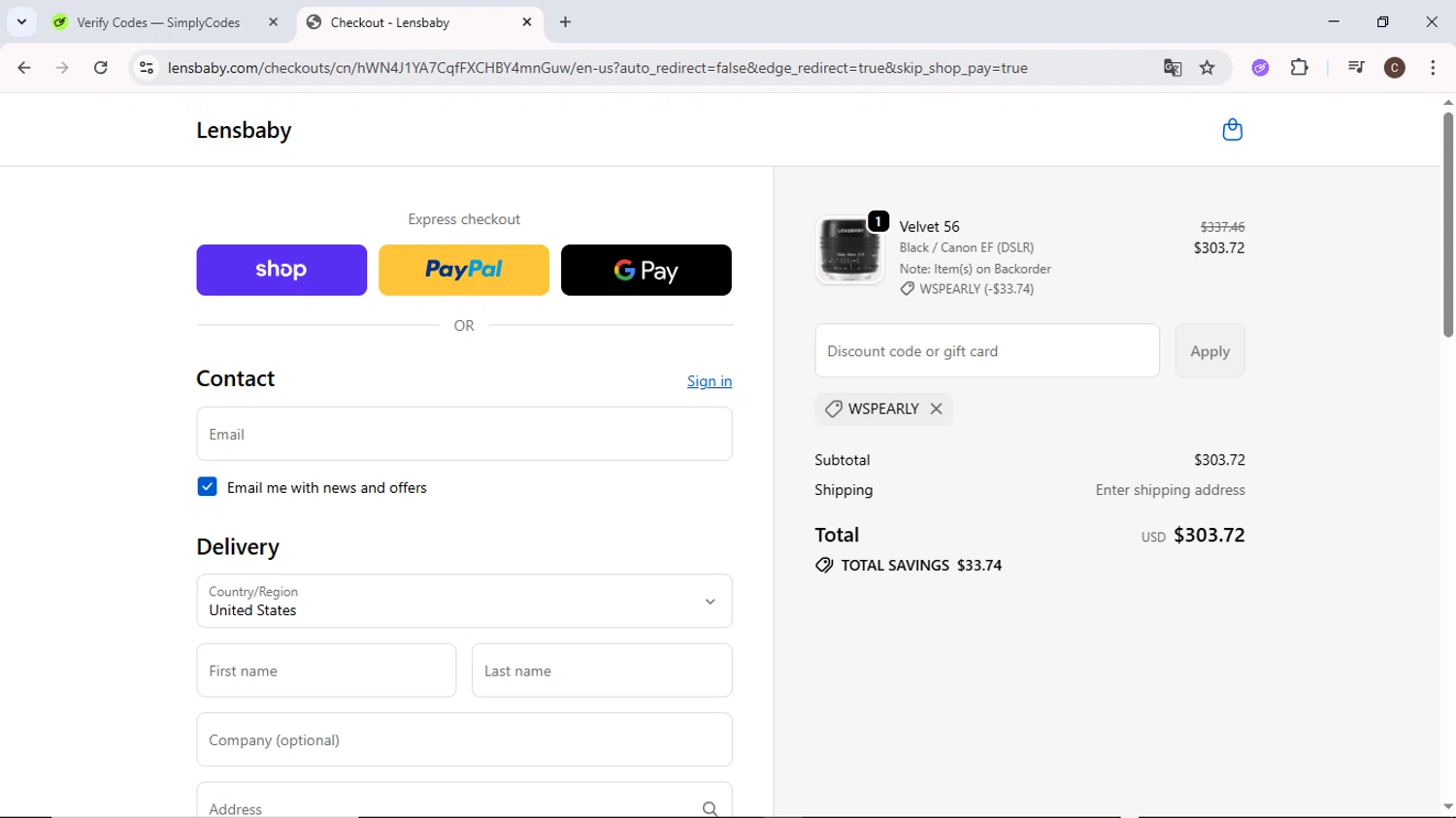Viewport: 1456px width, 818px height.
Task: Click the purple browser extension icon
Action: [x=1260, y=68]
